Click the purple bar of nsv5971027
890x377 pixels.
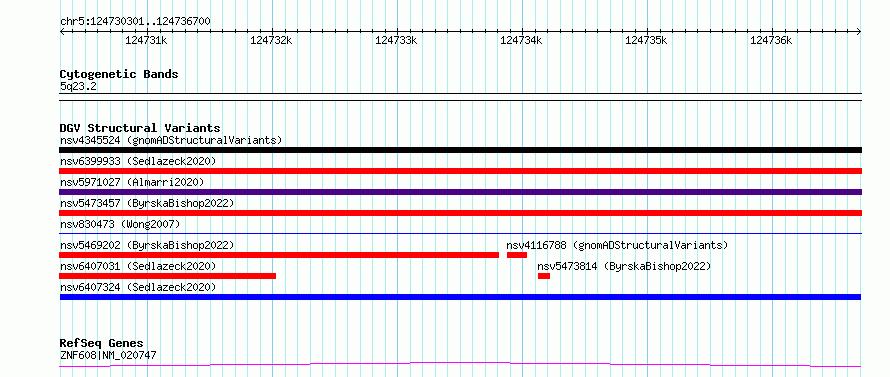tap(460, 192)
